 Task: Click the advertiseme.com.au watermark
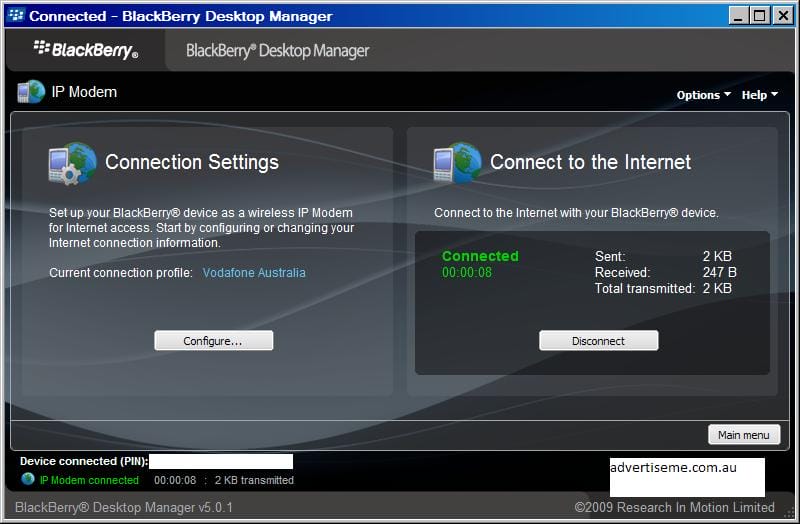coord(686,468)
